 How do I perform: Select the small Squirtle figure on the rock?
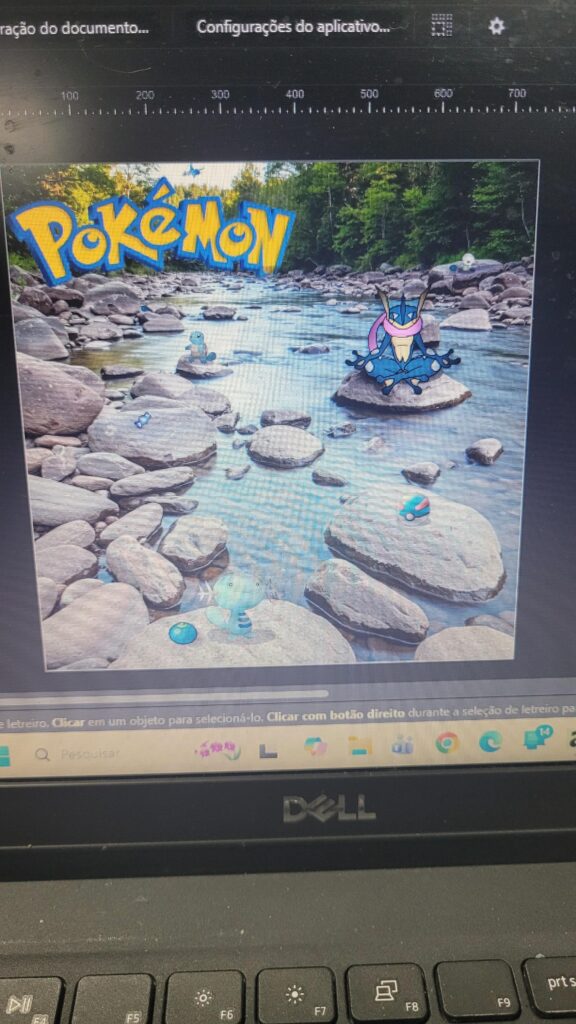[x=199, y=347]
